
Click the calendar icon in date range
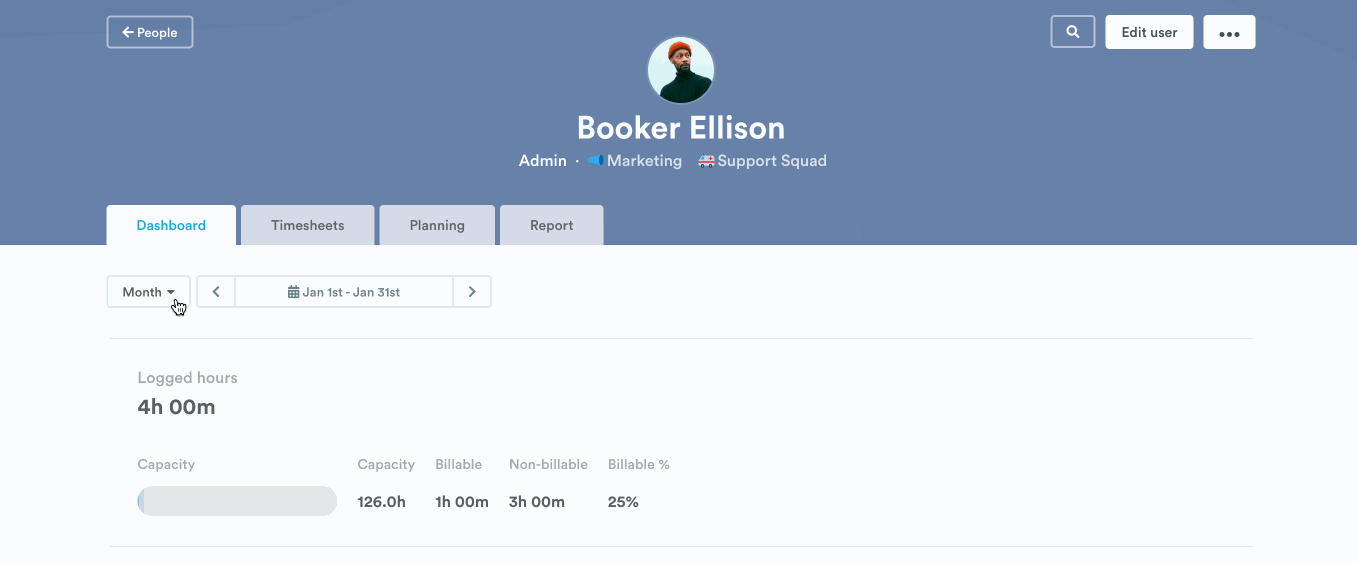coord(293,292)
